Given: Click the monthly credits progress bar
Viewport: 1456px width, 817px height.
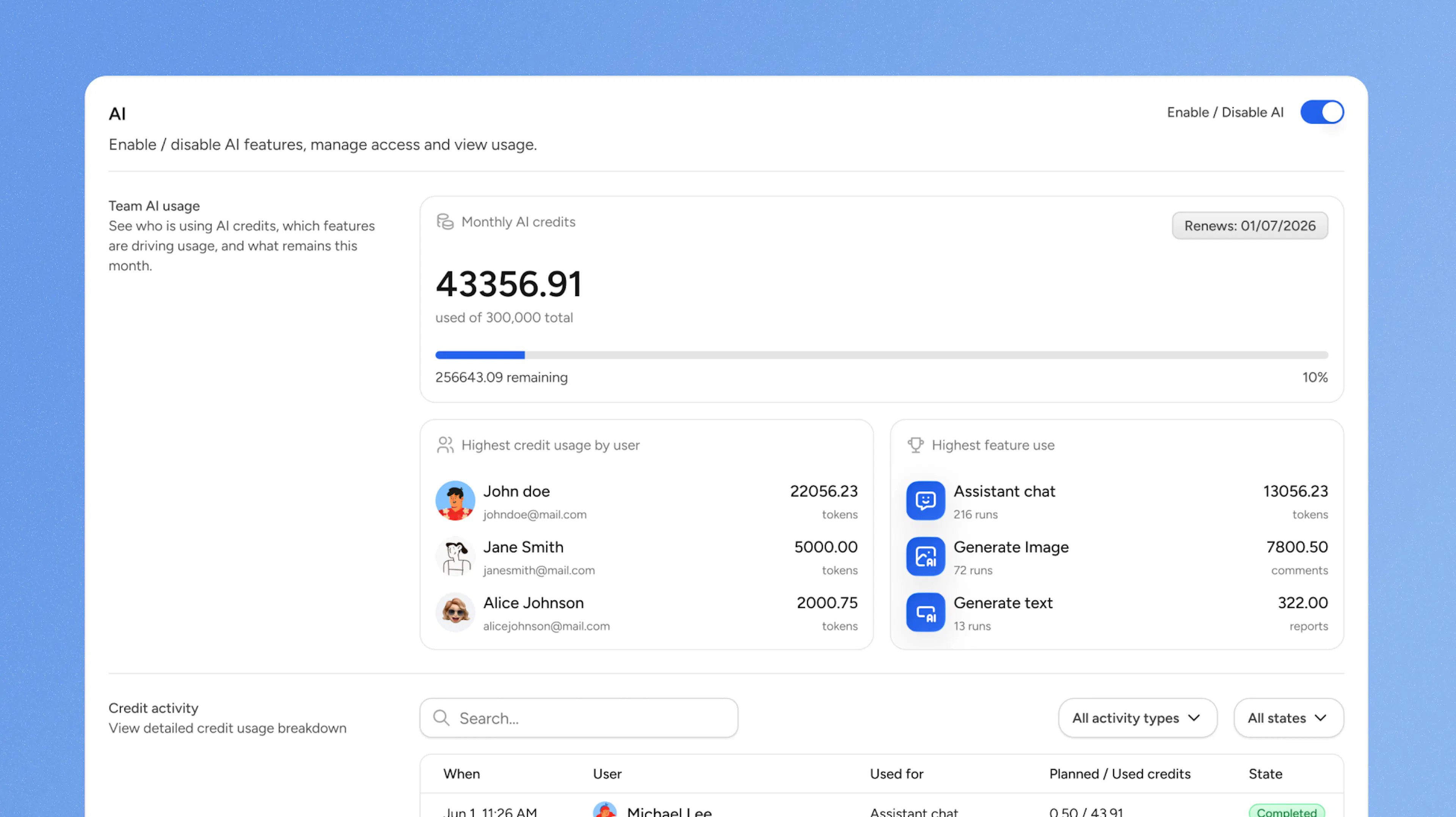Looking at the screenshot, I should point(881,355).
